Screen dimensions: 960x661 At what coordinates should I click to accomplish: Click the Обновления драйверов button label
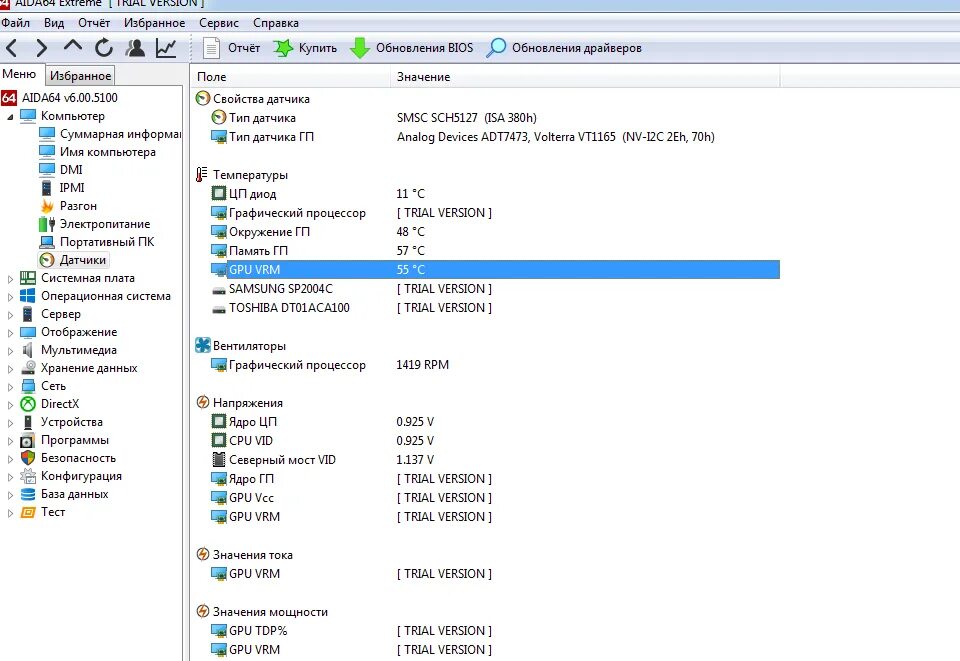(577, 48)
